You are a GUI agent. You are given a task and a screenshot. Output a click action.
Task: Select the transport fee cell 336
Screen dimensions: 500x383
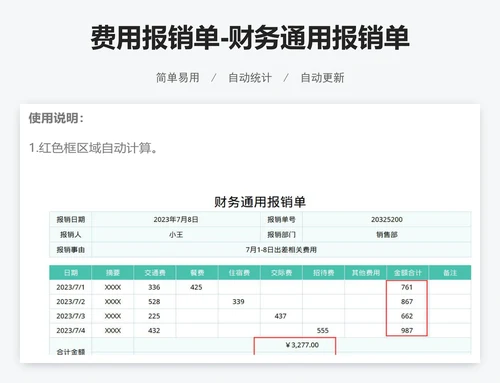(x=155, y=287)
